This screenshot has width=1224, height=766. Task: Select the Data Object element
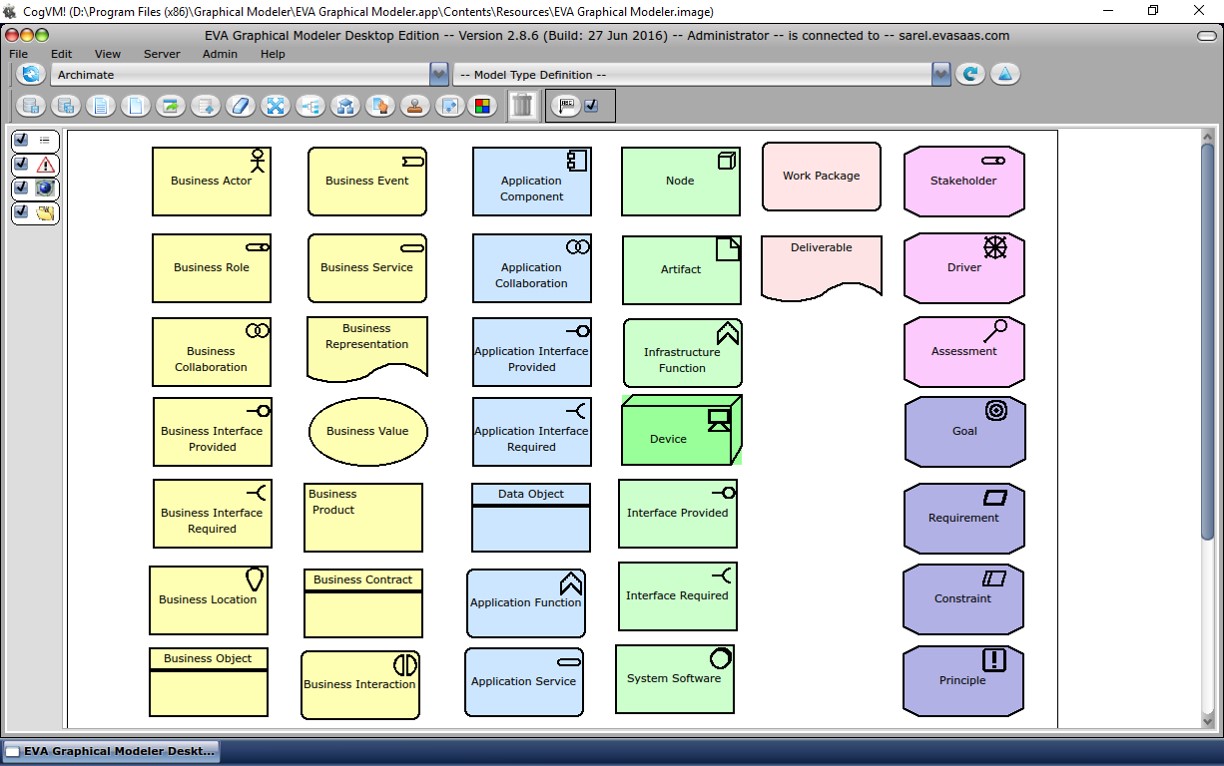point(531,518)
